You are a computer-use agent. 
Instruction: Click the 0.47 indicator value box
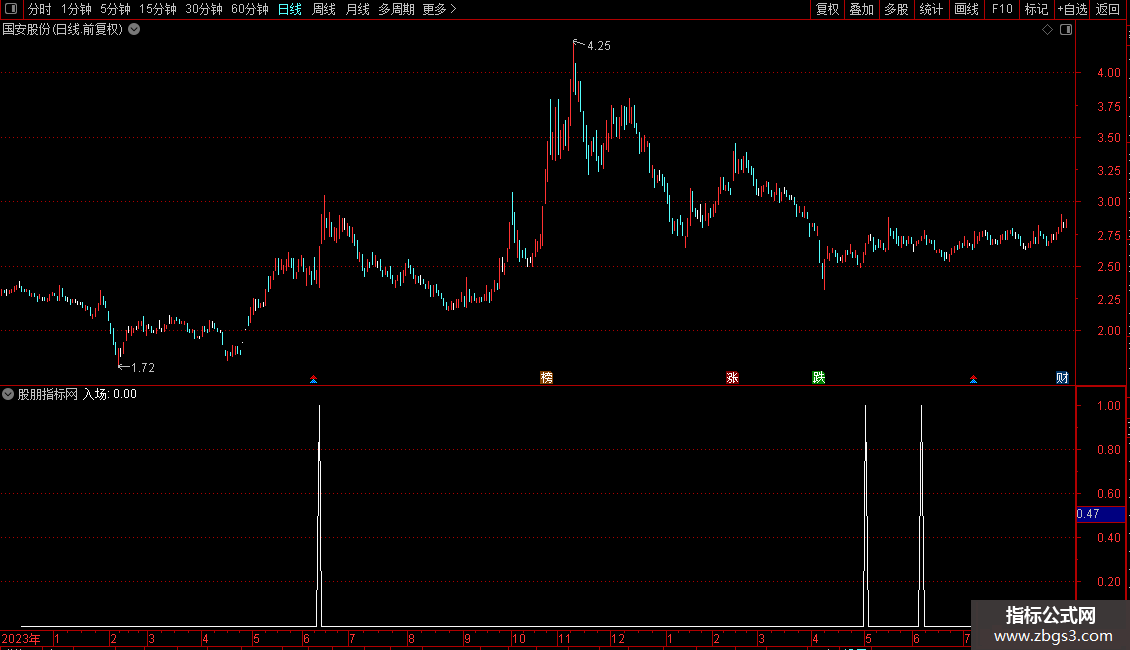coord(1100,514)
